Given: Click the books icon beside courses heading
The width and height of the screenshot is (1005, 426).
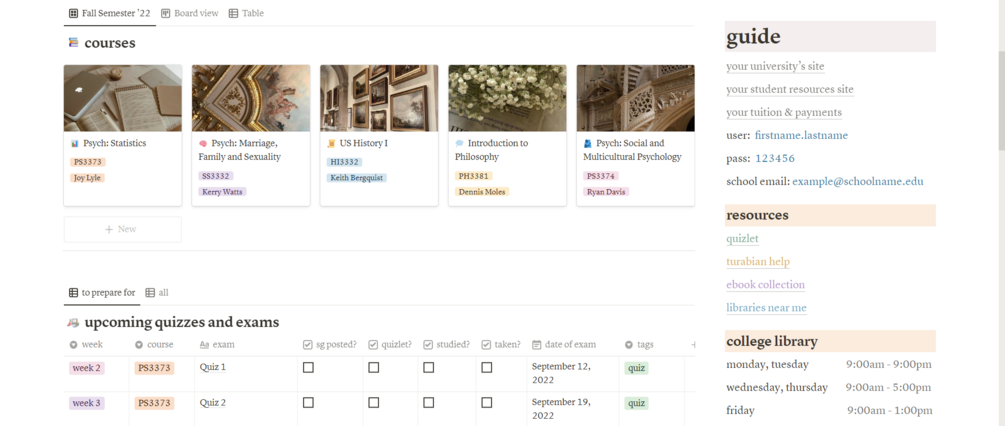Looking at the screenshot, I should [73, 43].
